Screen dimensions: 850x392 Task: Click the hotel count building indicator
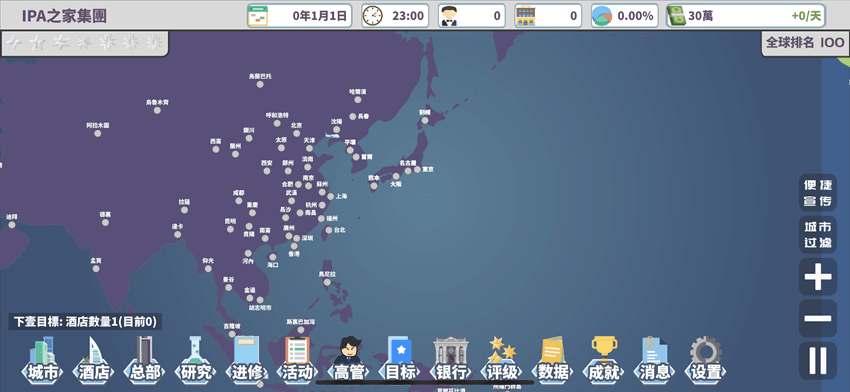coord(548,16)
